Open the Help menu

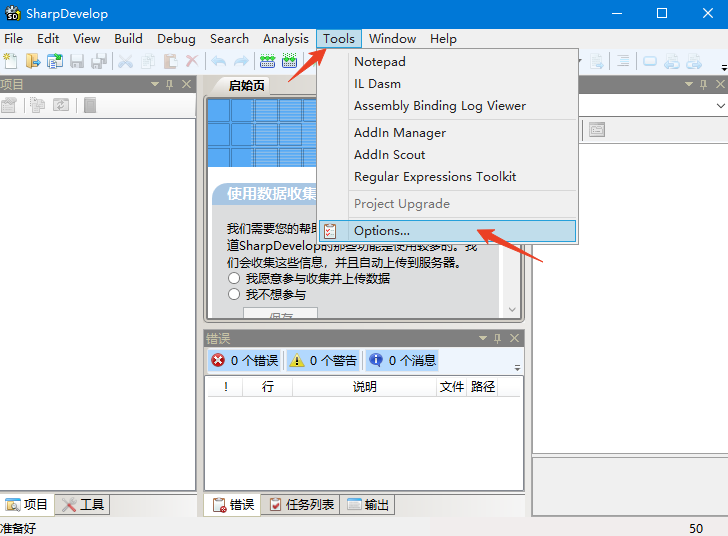[x=443, y=39]
